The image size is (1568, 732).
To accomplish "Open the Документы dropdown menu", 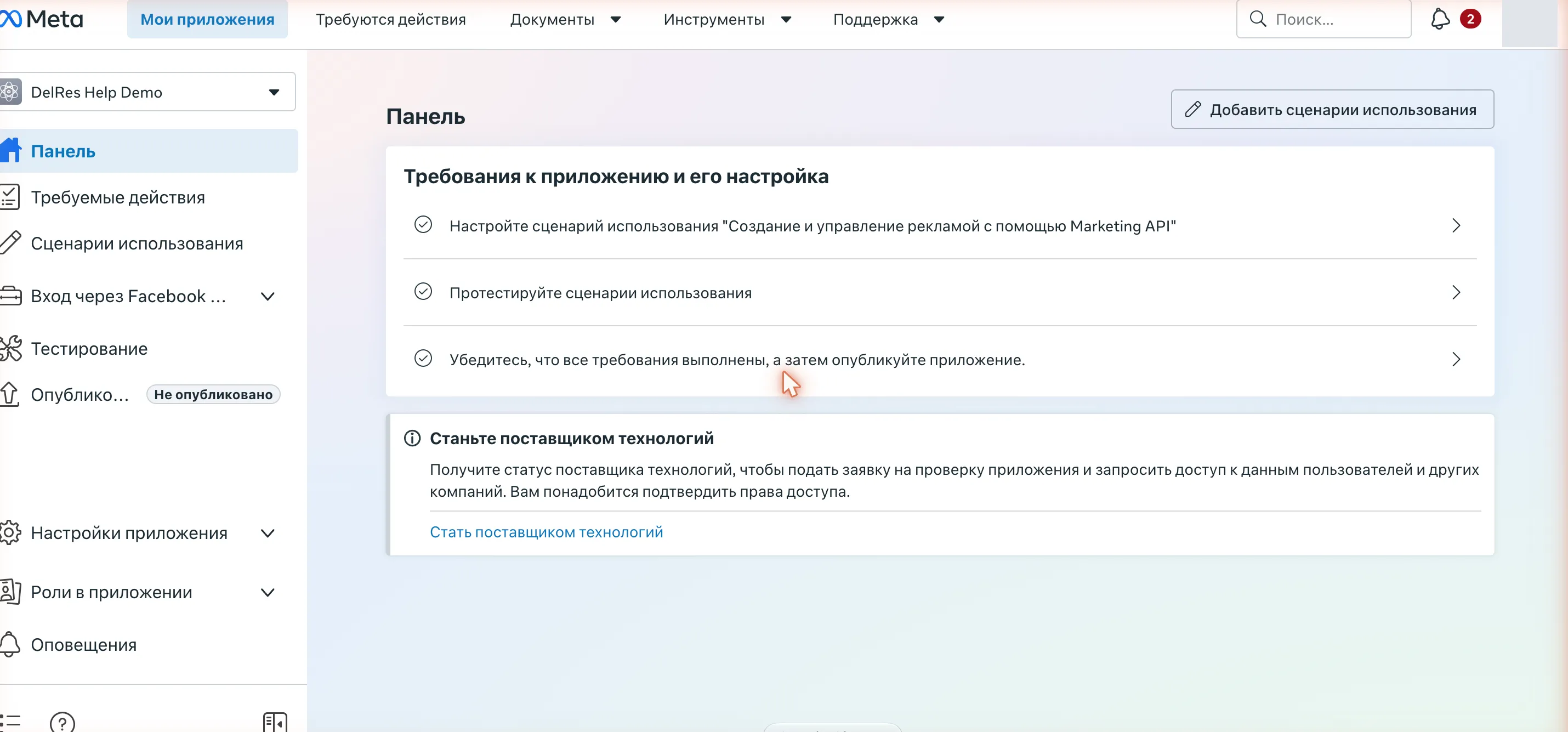I will click(565, 20).
